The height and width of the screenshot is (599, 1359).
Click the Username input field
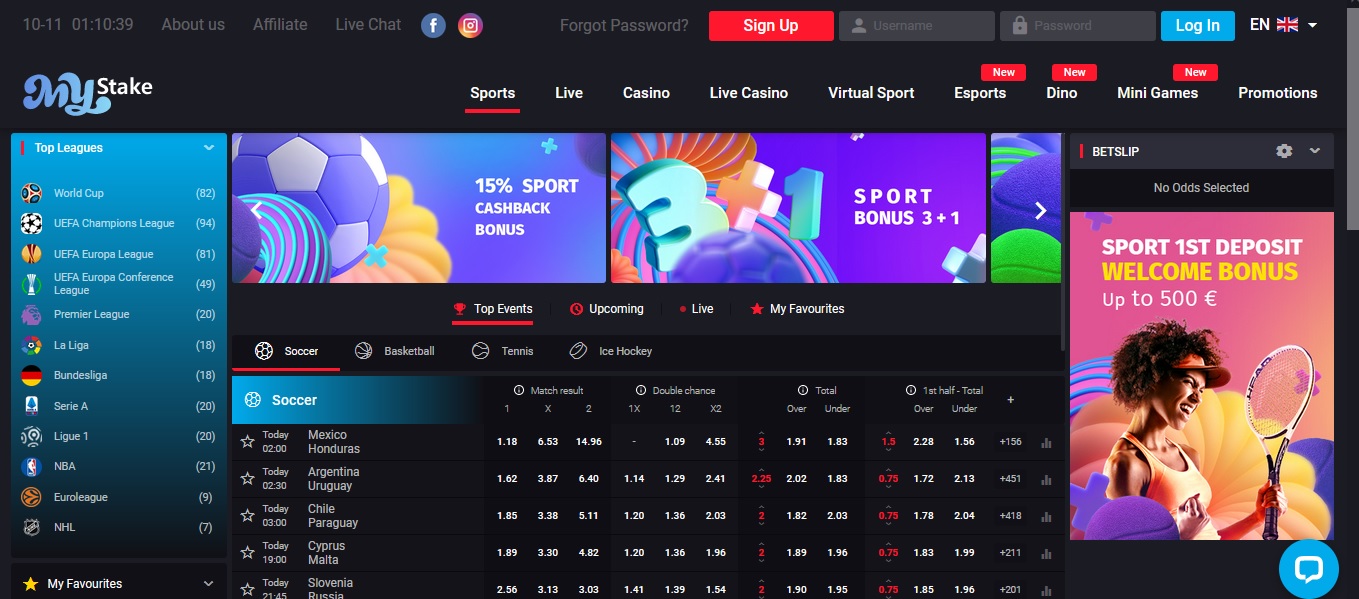[917, 26]
